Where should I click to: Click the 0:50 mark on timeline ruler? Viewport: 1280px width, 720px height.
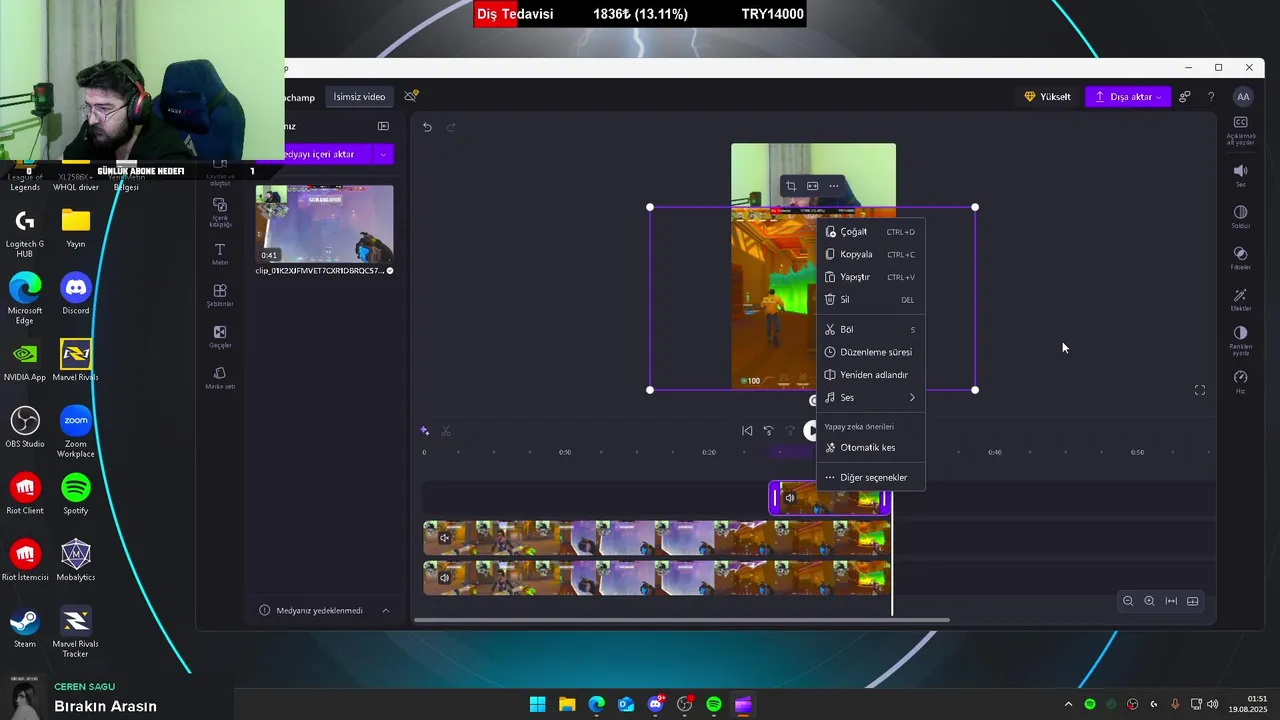pos(1137,452)
